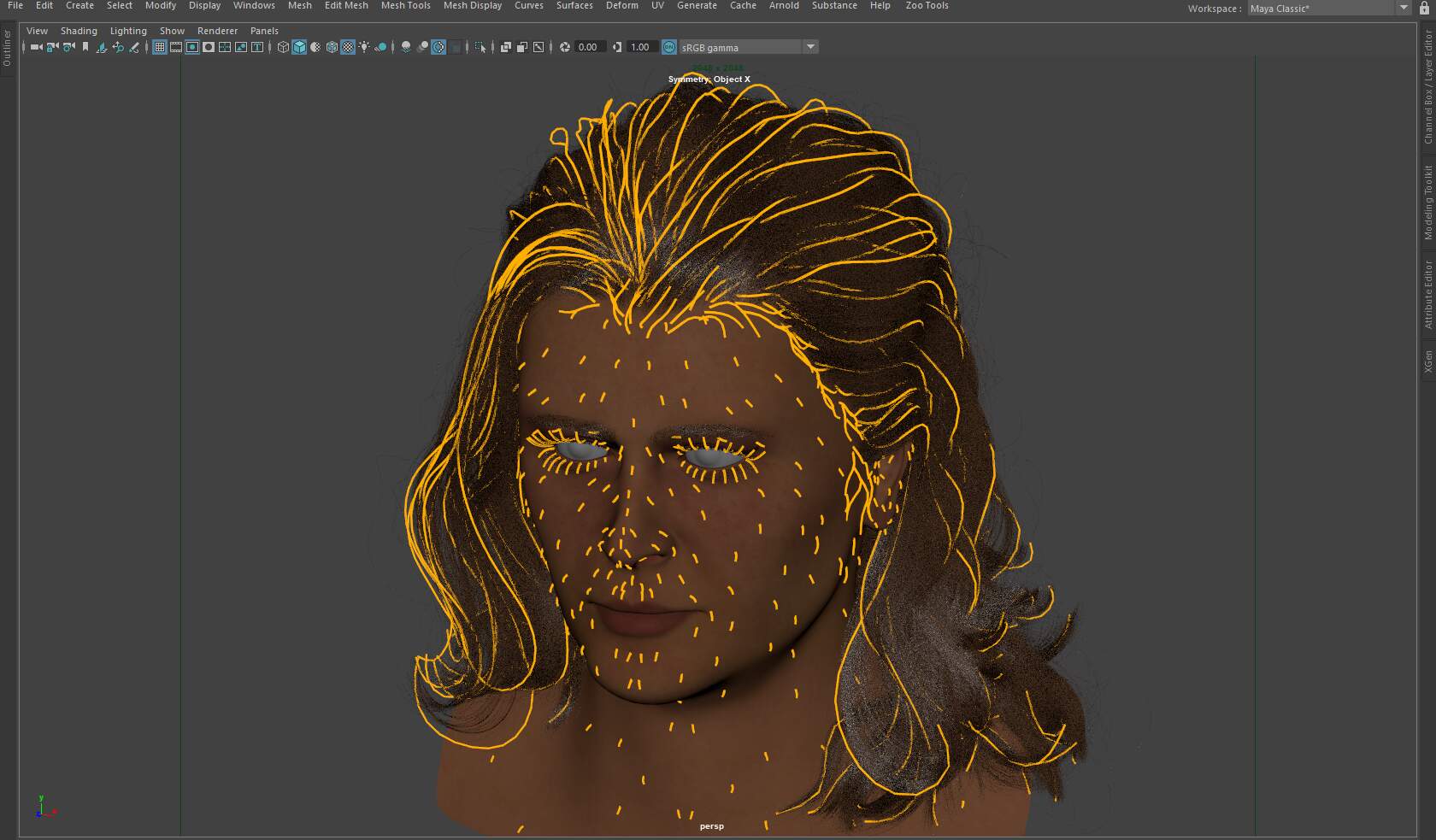Click the 2D Pan/Zoom icon
This screenshot has width=1436, height=840.
(x=118, y=47)
